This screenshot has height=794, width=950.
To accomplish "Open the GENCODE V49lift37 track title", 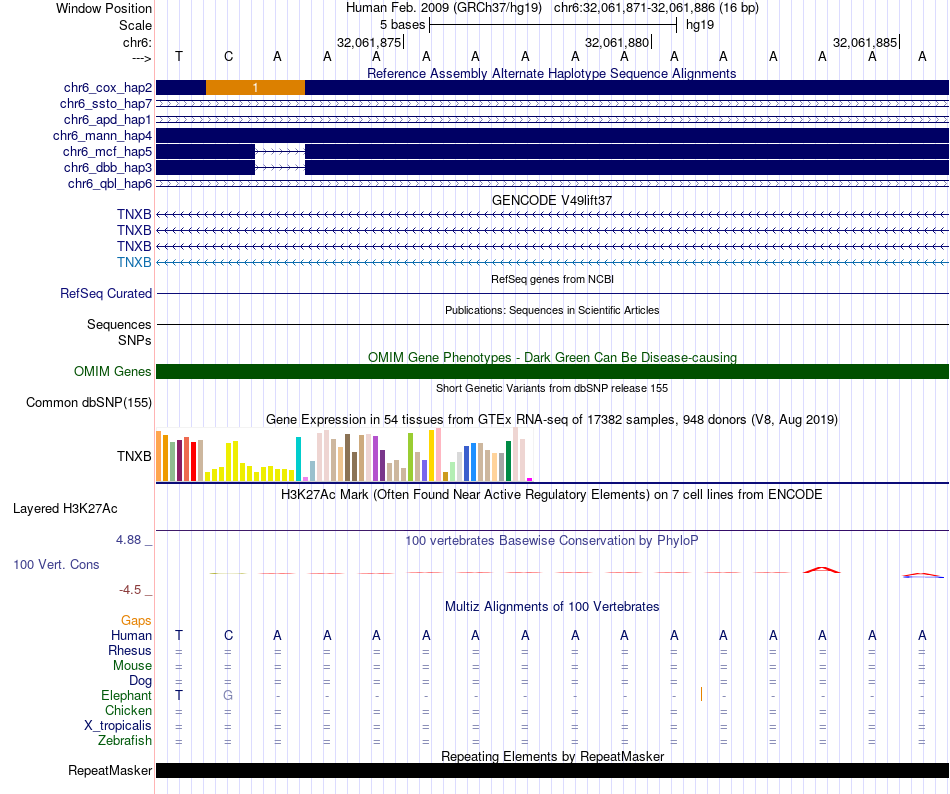I will 552,200.
